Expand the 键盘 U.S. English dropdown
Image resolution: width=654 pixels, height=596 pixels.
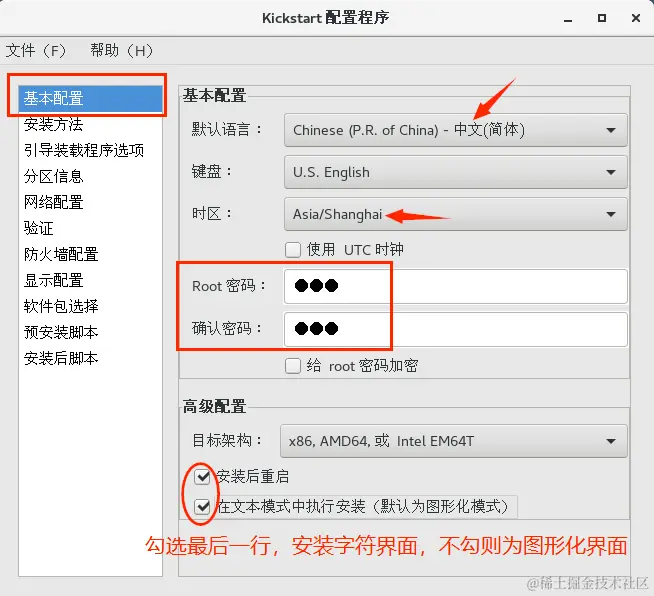tap(455, 172)
